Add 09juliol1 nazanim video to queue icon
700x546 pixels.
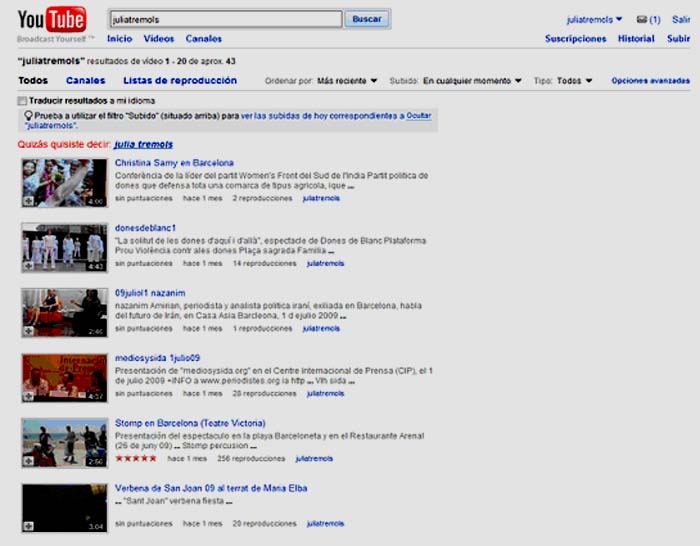coord(29,331)
